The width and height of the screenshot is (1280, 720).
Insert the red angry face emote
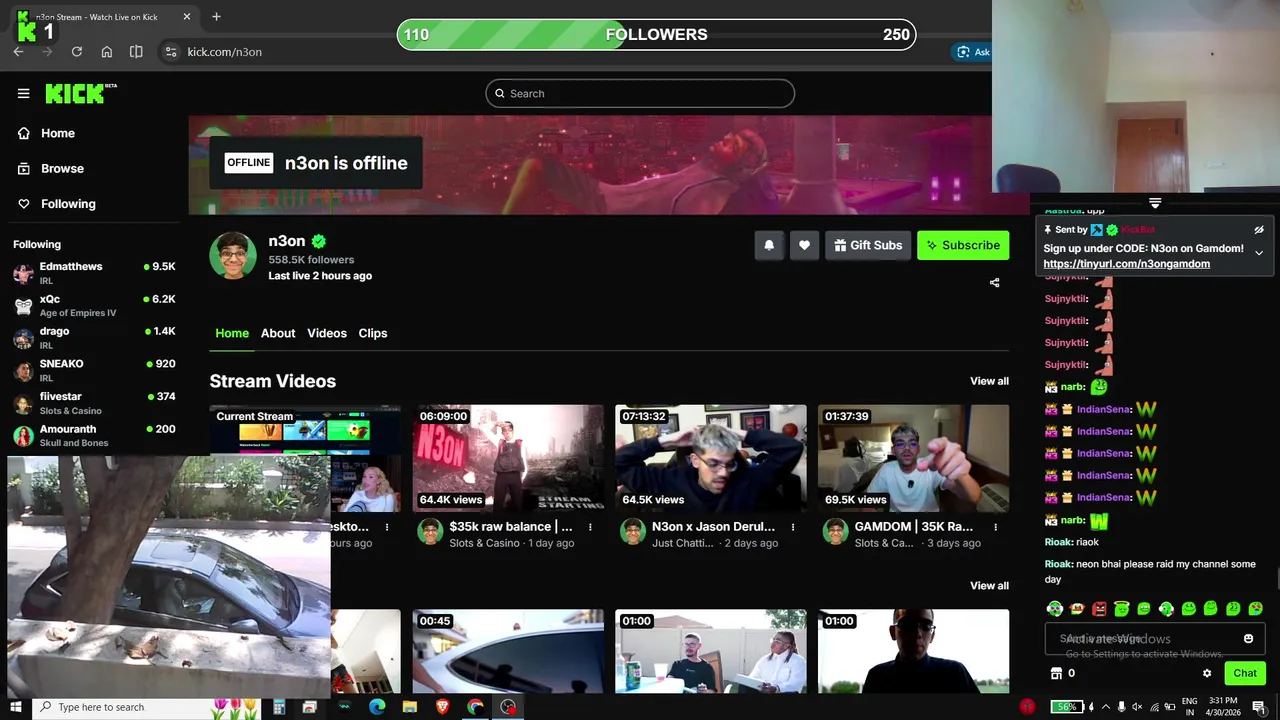tap(1099, 608)
